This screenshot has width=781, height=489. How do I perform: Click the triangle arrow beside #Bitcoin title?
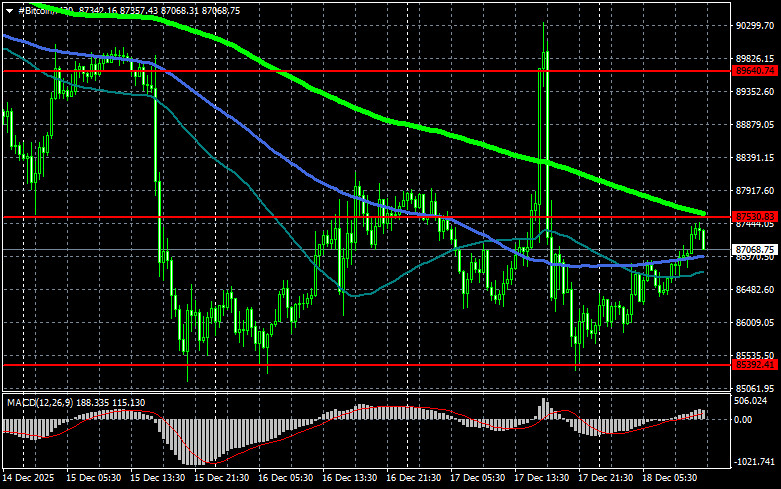pos(8,9)
